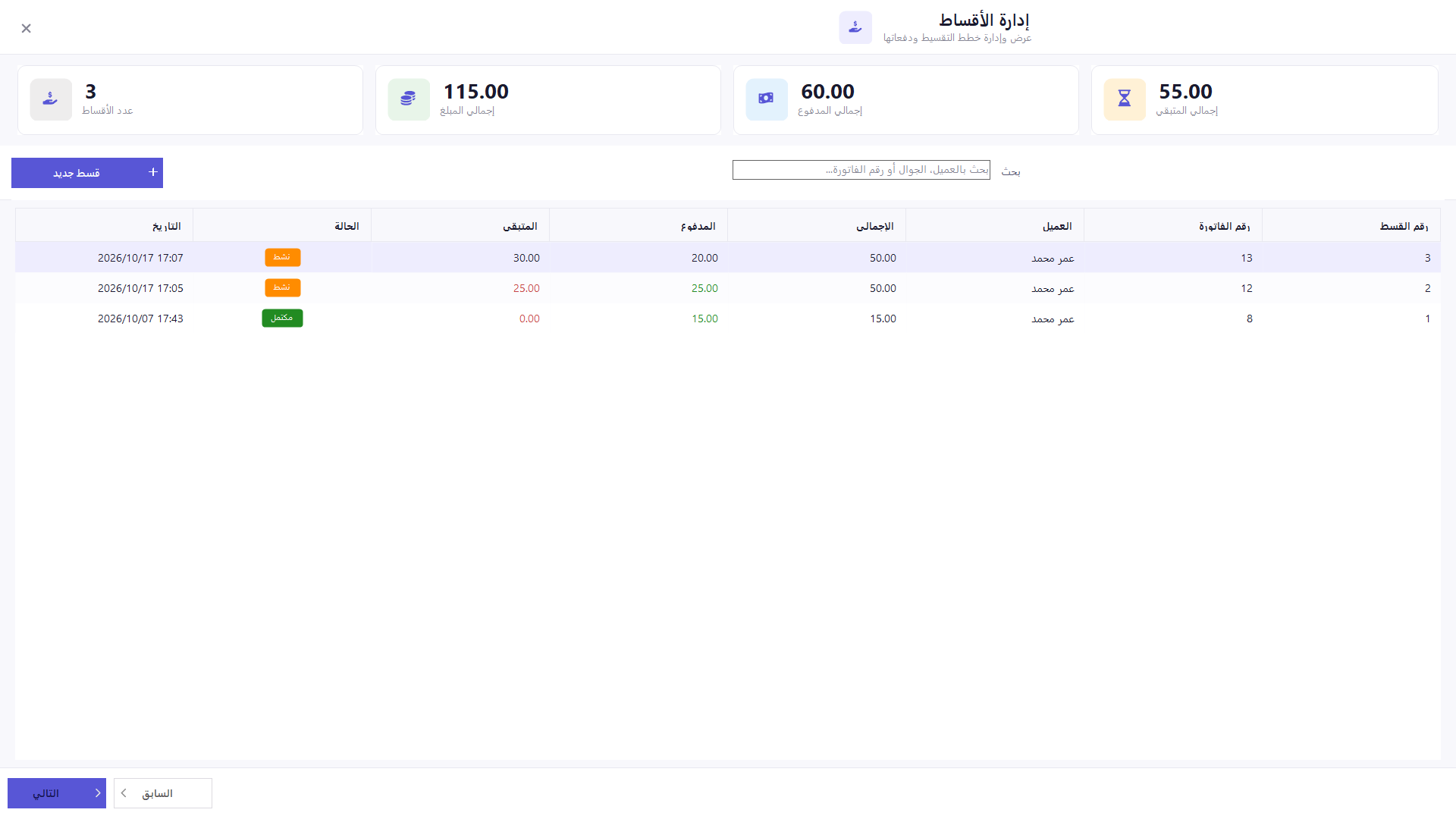This screenshot has width=1456, height=819.
Task: Click invoice number 8
Action: pyautogui.click(x=1250, y=318)
